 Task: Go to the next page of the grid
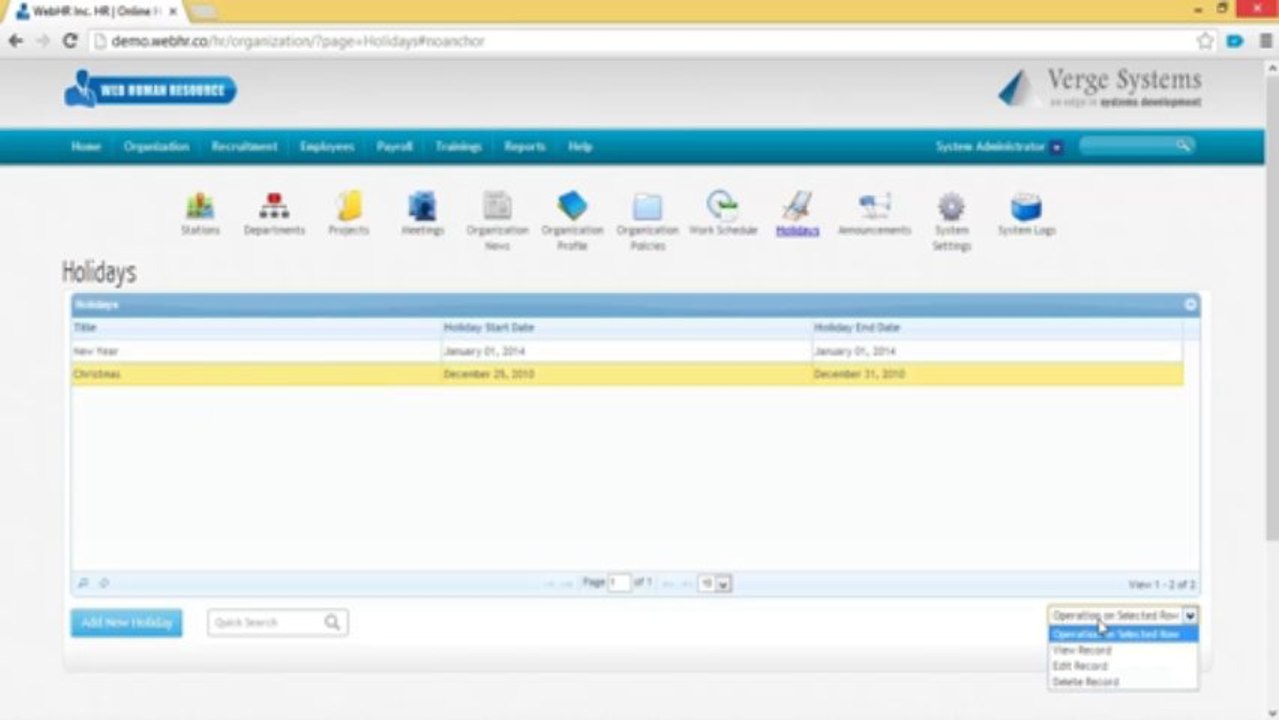tap(669, 583)
